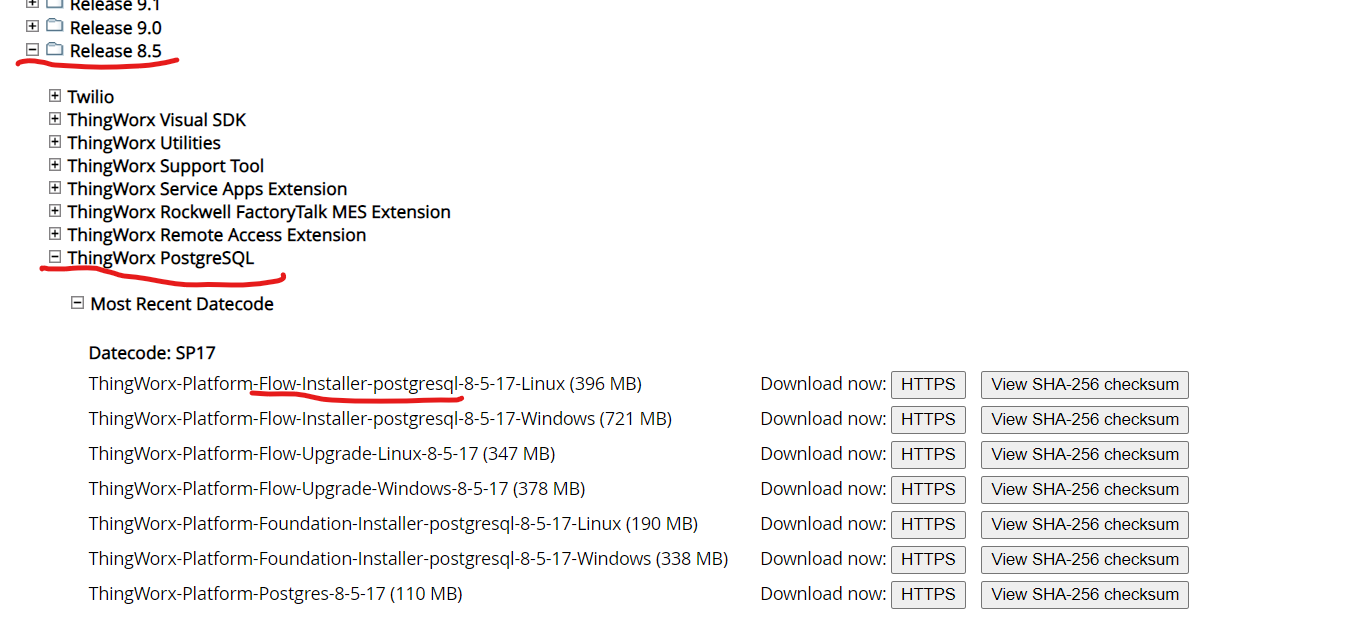Screen dimensions: 1357x632
Task: Expand ThingWorx Rockwell FactoryTalk MES Extension
Action: pos(55,211)
